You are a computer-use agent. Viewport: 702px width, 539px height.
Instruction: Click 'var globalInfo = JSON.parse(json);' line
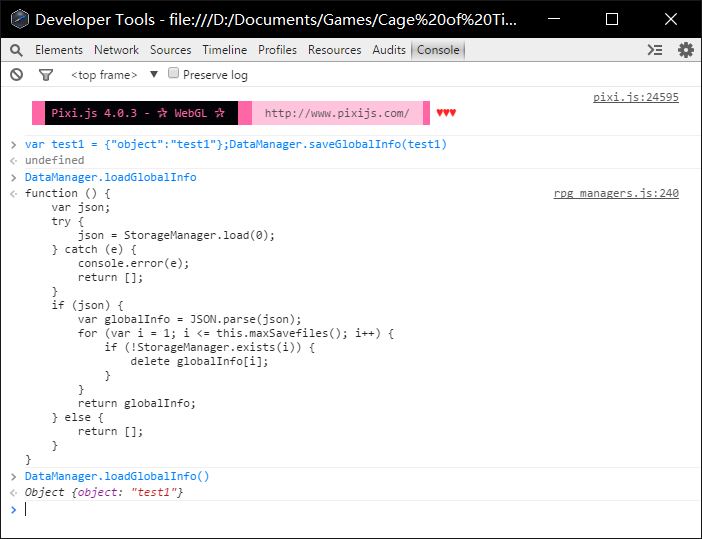click(190, 319)
